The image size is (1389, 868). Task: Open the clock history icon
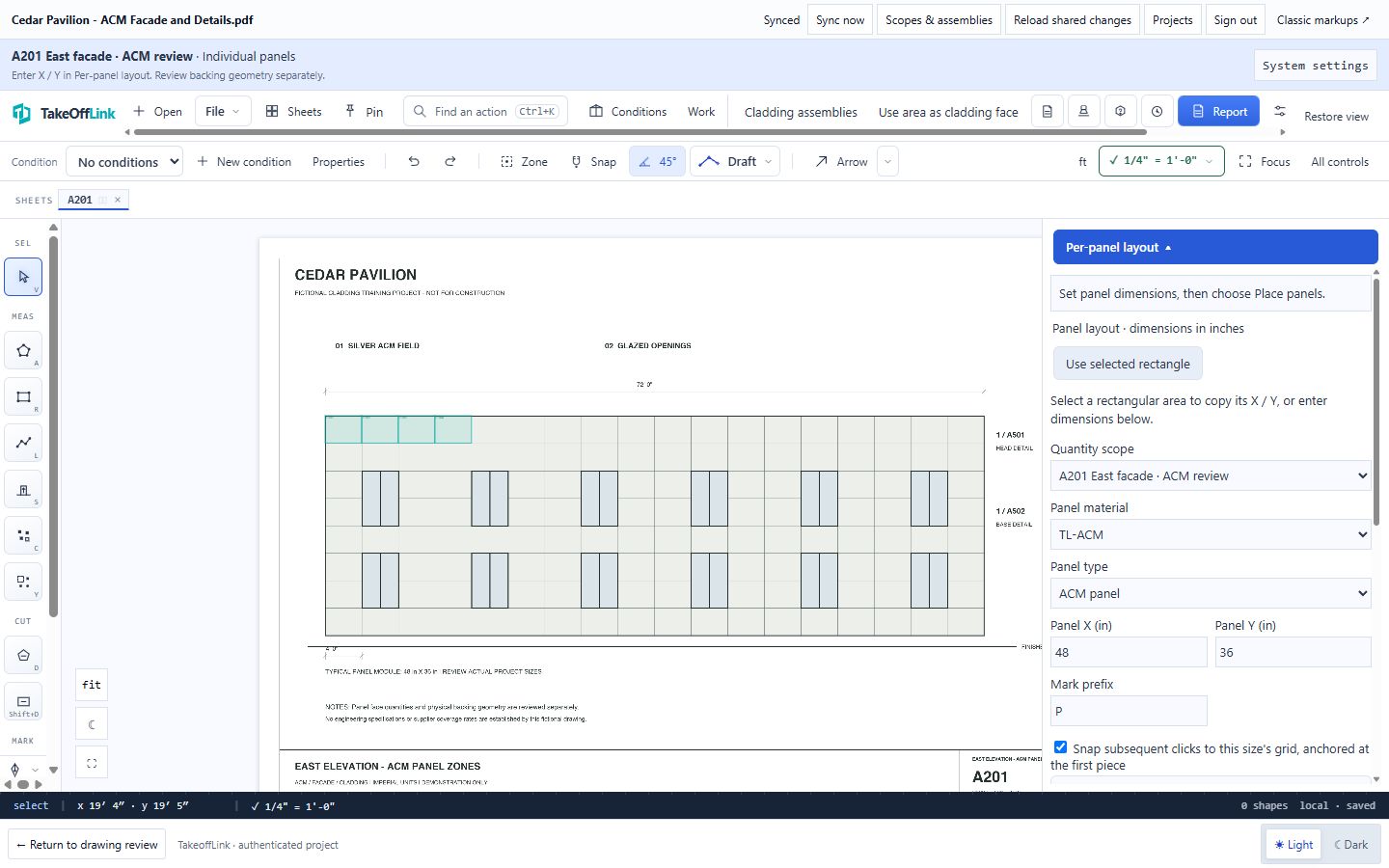pos(1157,112)
